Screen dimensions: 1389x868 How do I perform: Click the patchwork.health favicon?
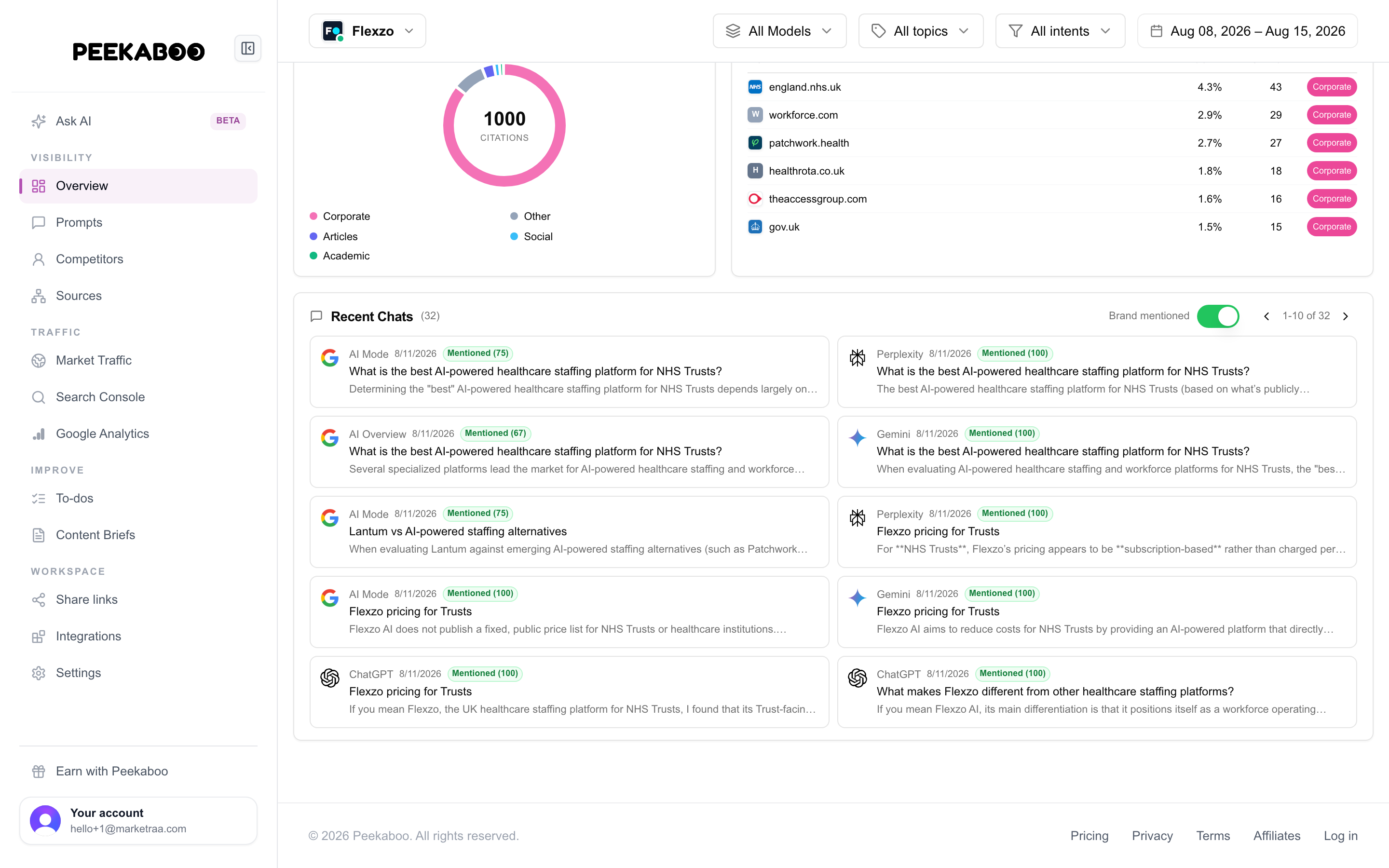click(755, 143)
